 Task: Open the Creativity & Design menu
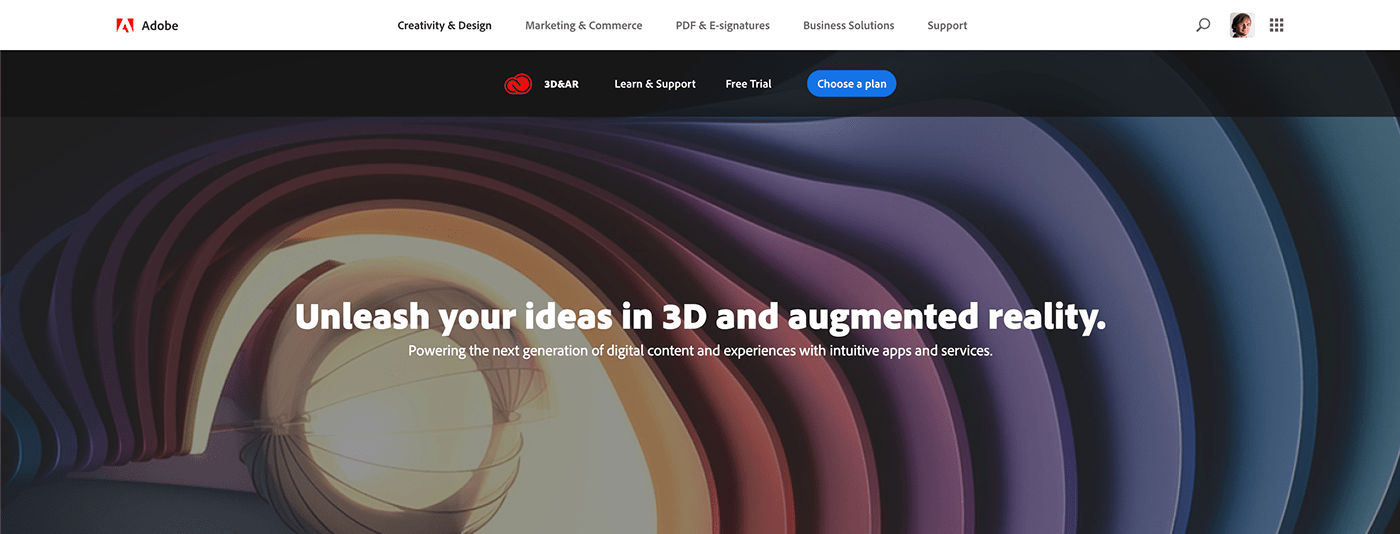(444, 25)
